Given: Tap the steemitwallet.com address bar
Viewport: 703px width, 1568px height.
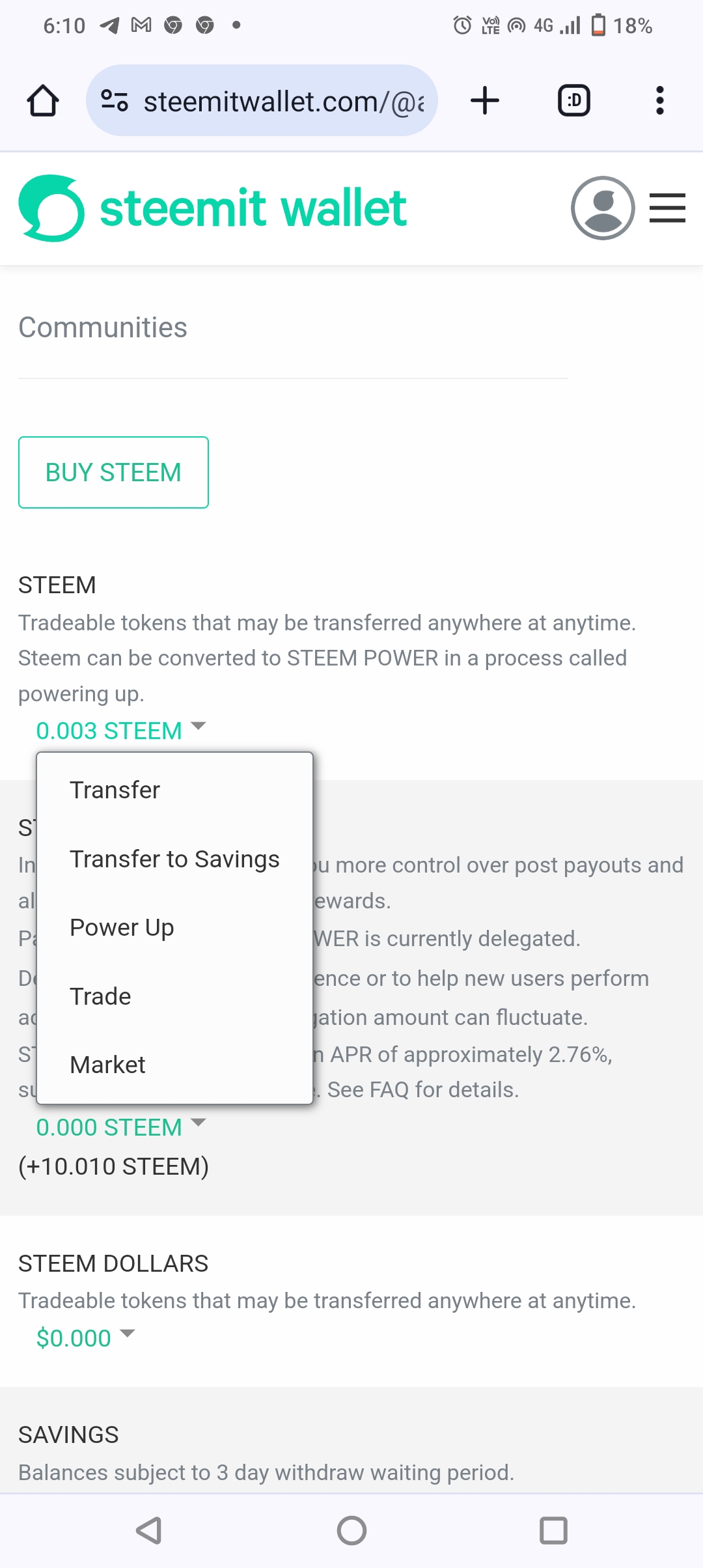Looking at the screenshot, I should (x=283, y=101).
